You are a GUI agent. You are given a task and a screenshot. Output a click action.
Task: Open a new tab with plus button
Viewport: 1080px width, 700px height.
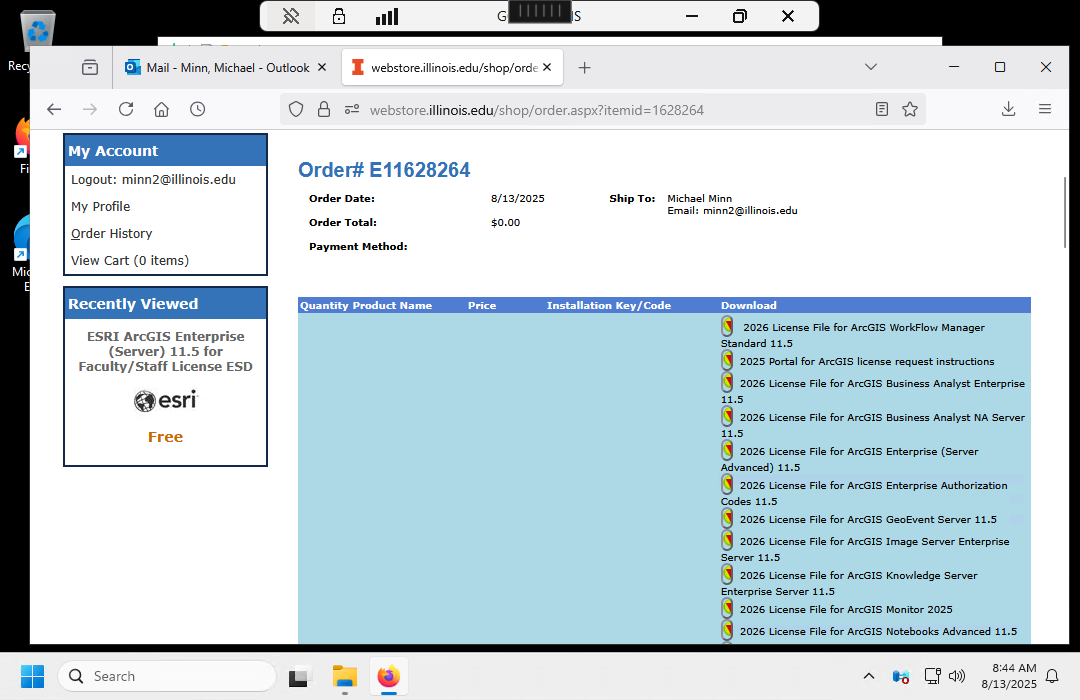pyautogui.click(x=585, y=68)
